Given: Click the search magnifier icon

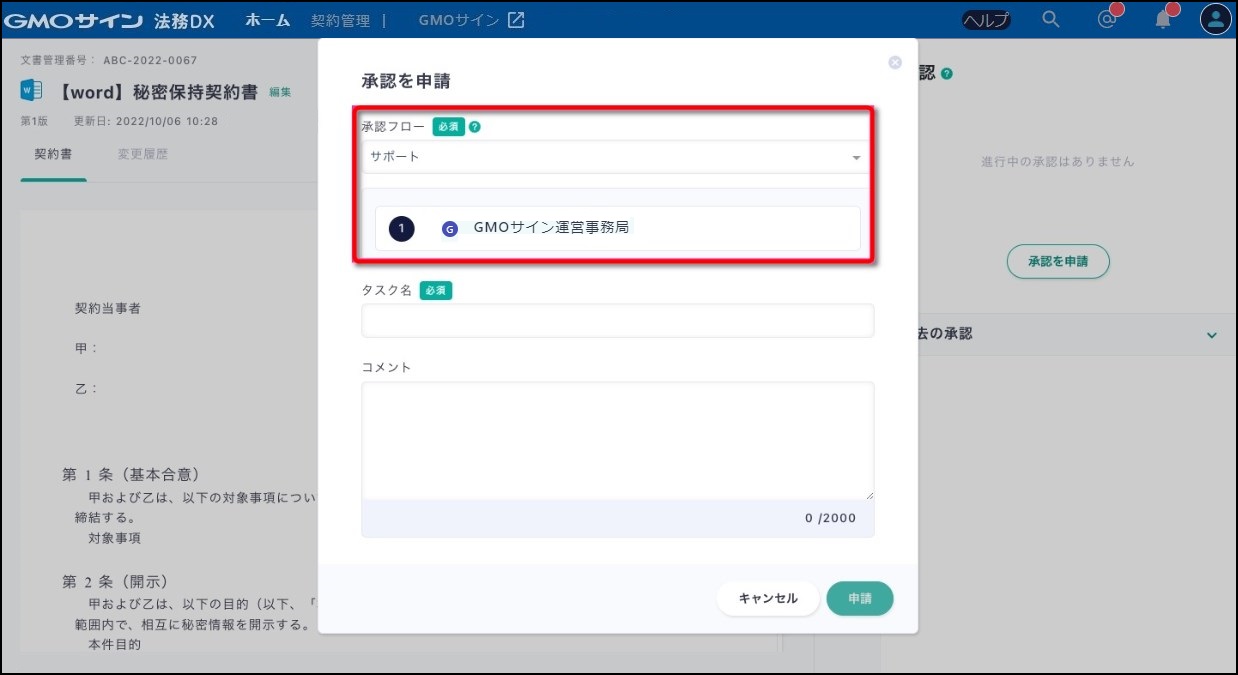Looking at the screenshot, I should tap(1050, 19).
